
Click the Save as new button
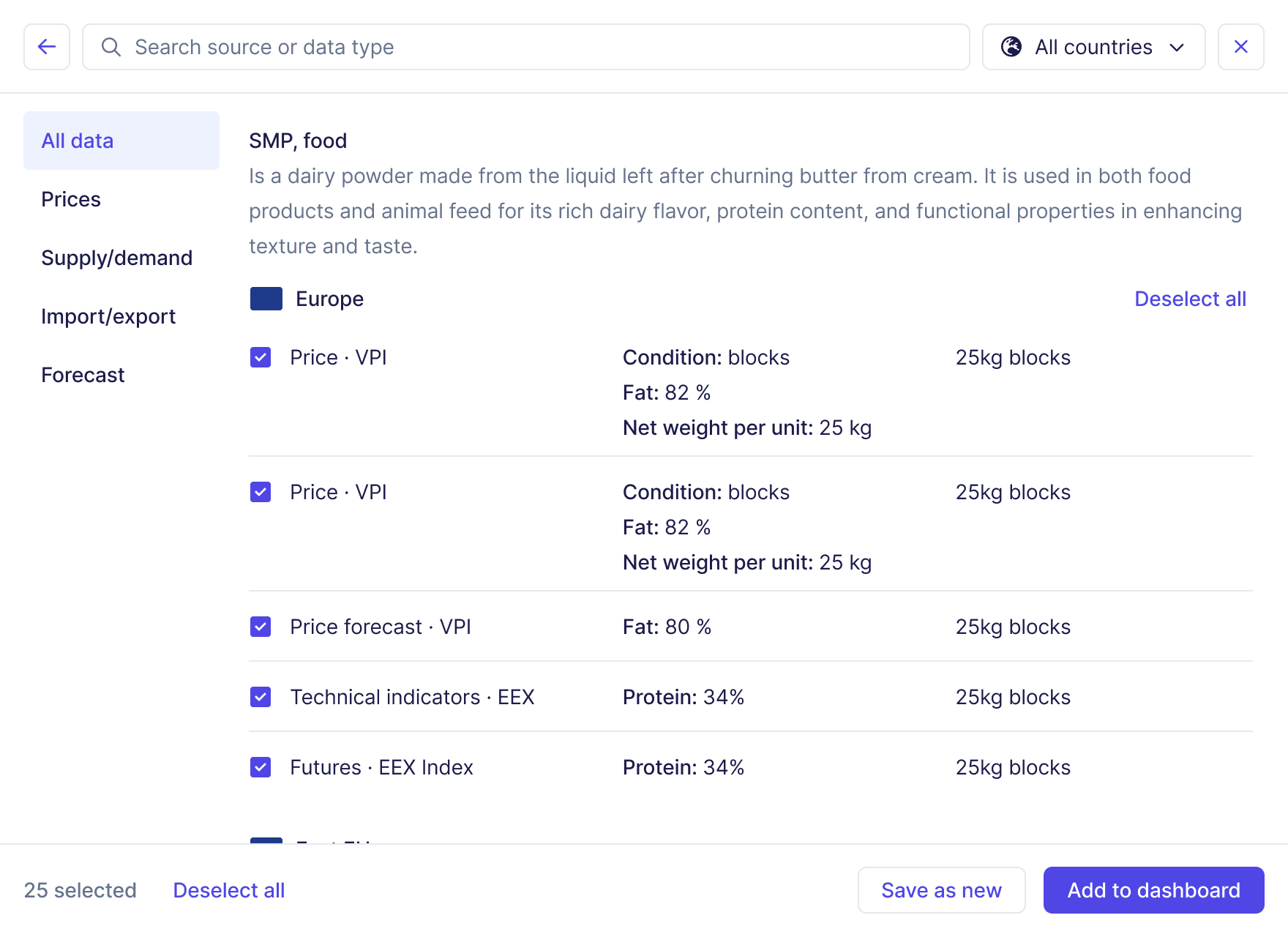pyautogui.click(x=941, y=890)
